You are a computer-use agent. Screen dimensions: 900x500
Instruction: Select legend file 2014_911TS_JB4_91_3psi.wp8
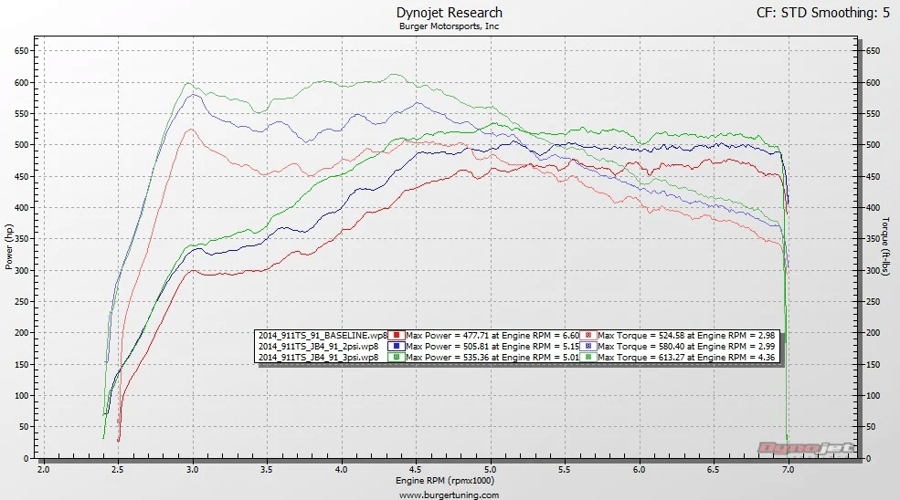click(x=318, y=357)
